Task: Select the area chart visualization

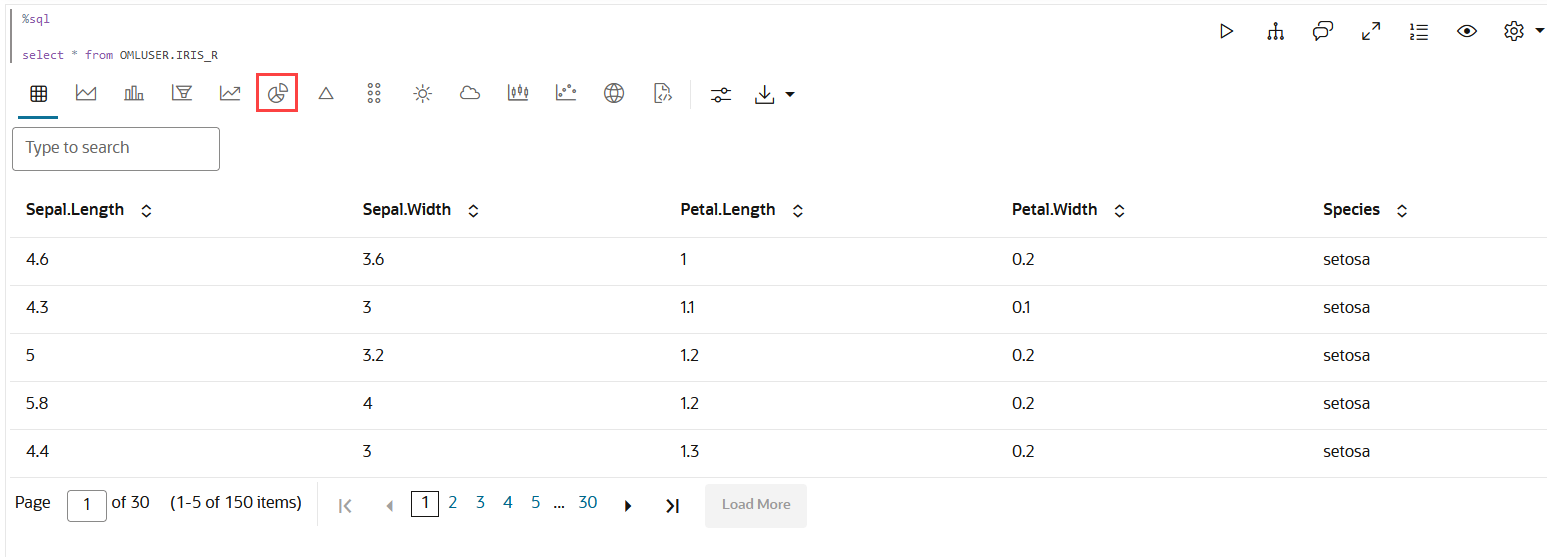Action: click(86, 94)
